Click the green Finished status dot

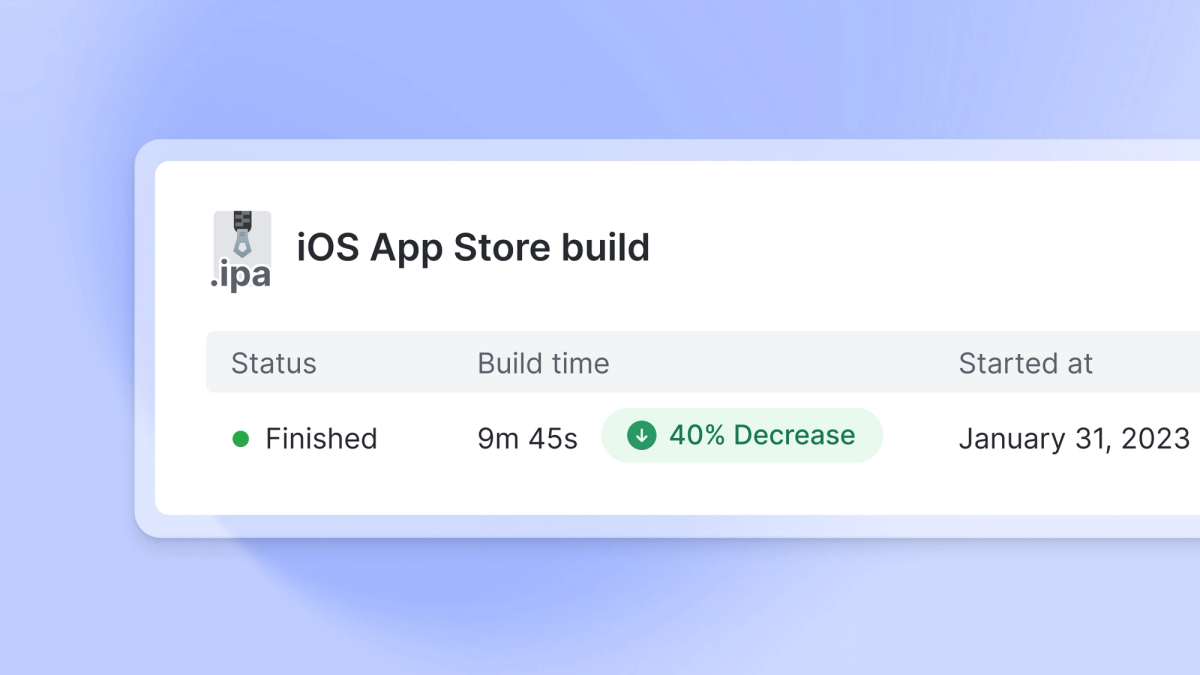240,438
